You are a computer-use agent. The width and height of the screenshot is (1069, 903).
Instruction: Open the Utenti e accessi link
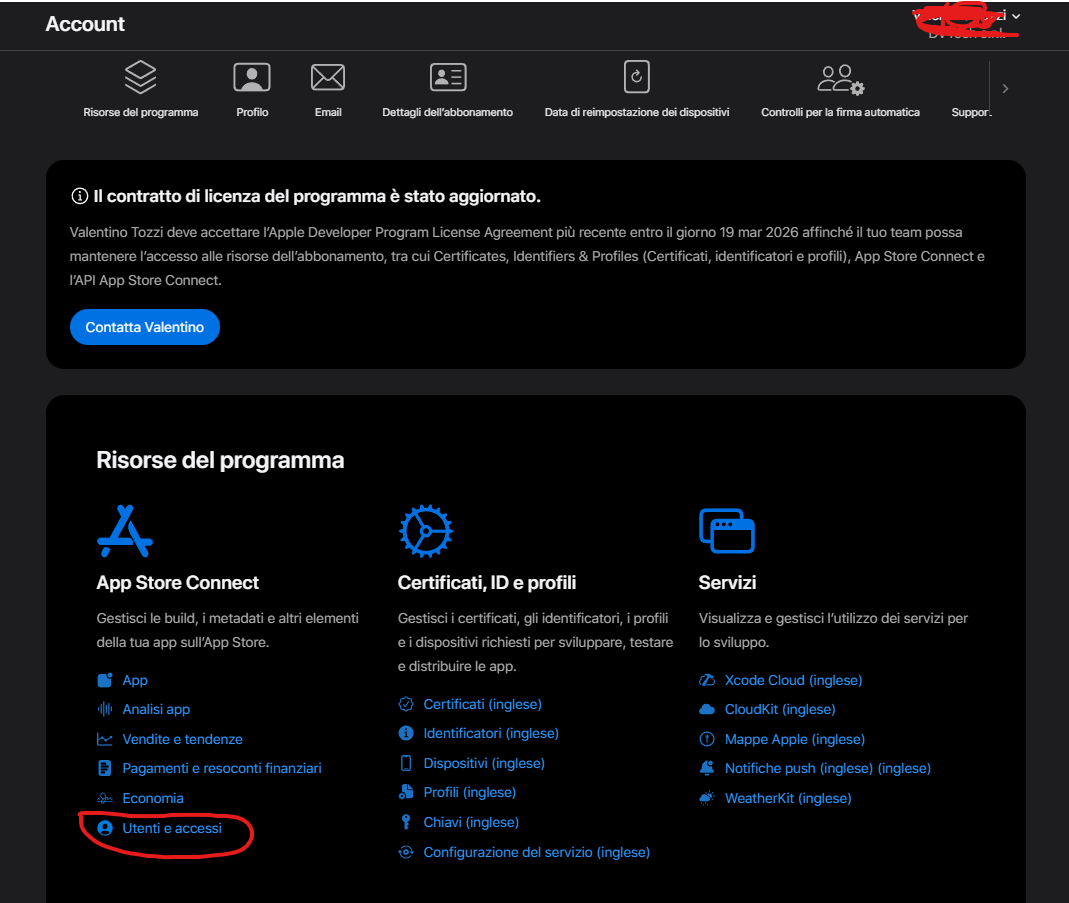pyautogui.click(x=172, y=828)
